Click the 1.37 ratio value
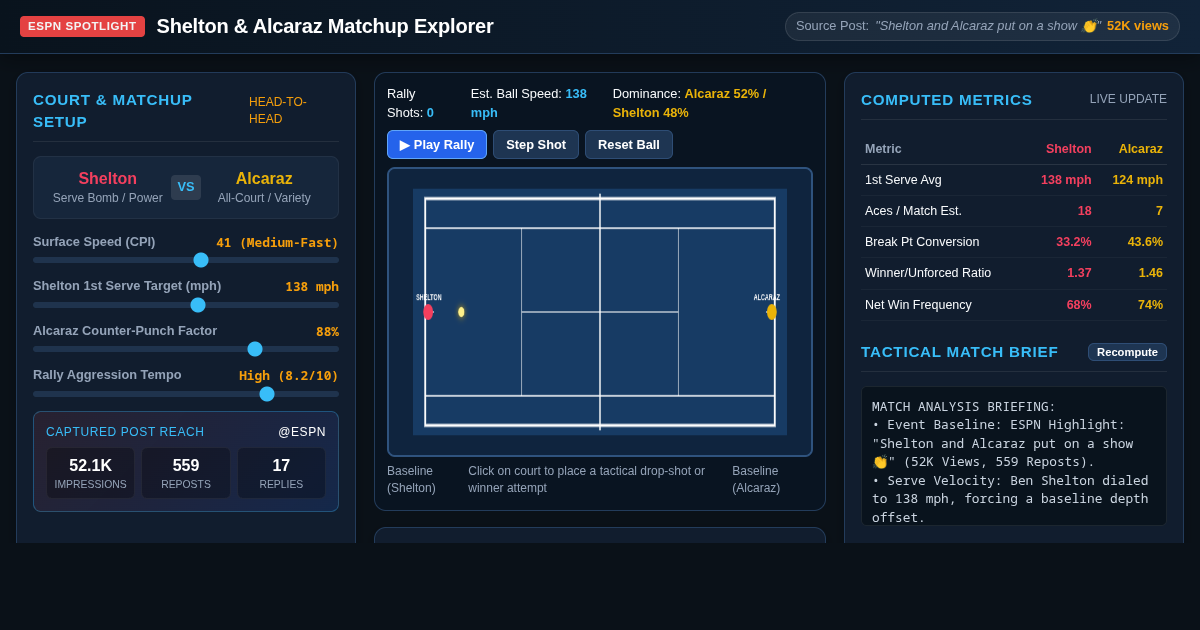This screenshot has height=630, width=1200. pos(1079,273)
